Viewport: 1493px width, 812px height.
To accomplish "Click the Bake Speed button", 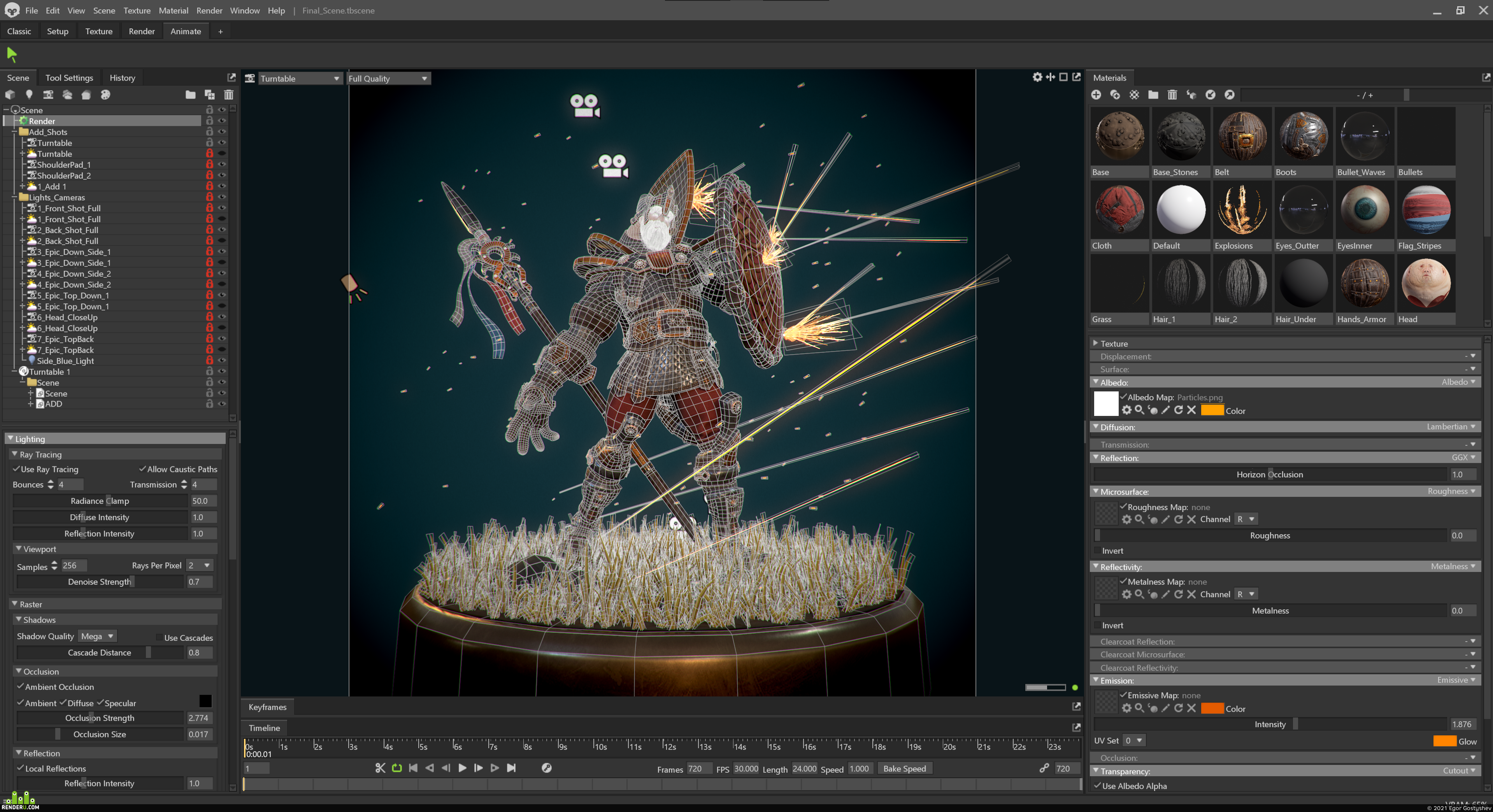I will pos(904,768).
